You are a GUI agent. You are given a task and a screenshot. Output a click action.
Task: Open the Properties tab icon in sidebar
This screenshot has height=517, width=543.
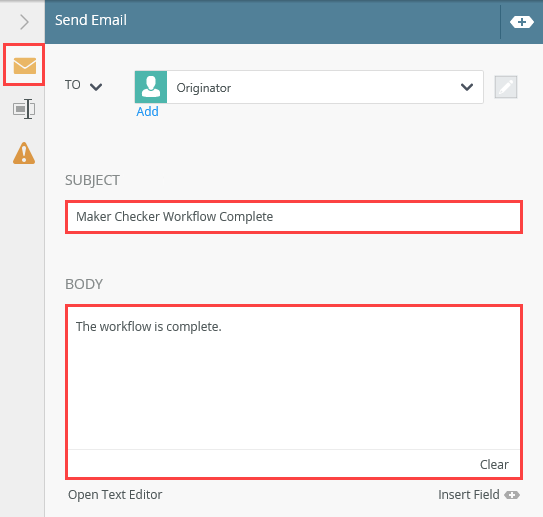click(24, 109)
